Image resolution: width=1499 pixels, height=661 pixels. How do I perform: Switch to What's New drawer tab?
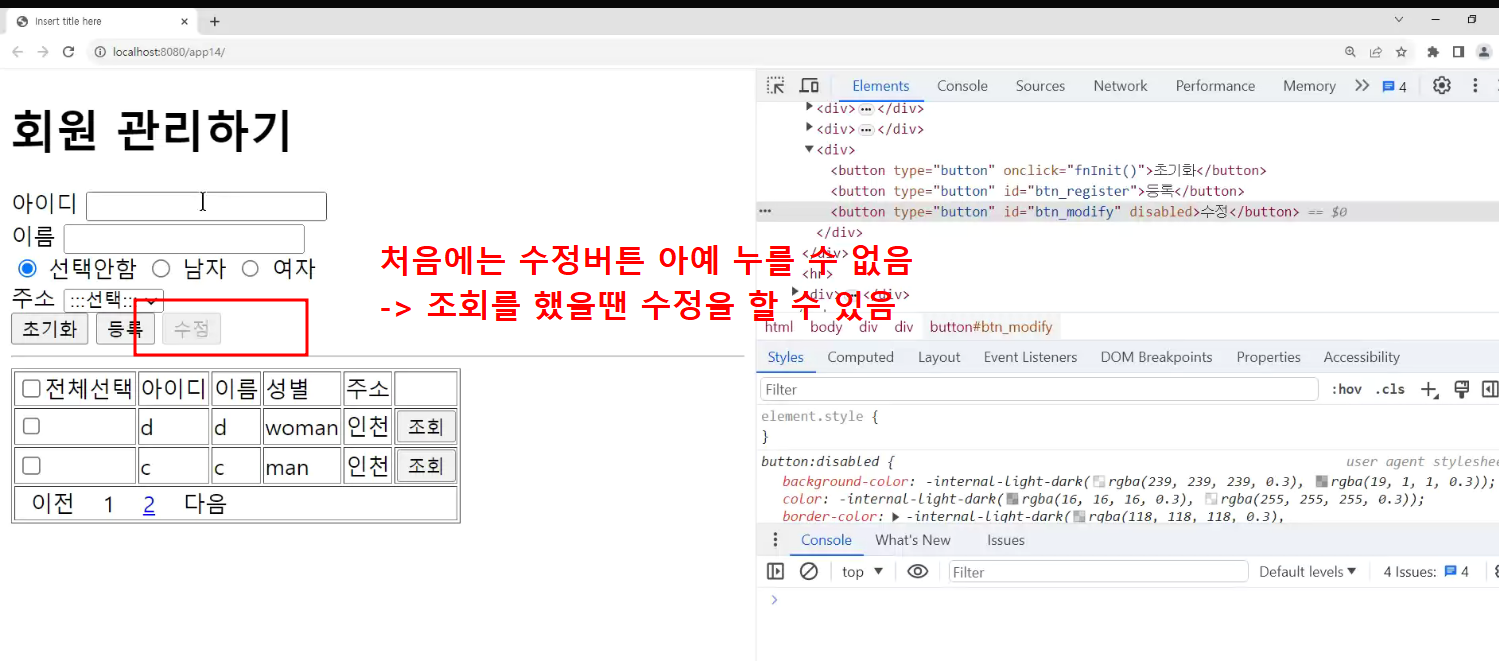pyautogui.click(x=913, y=540)
